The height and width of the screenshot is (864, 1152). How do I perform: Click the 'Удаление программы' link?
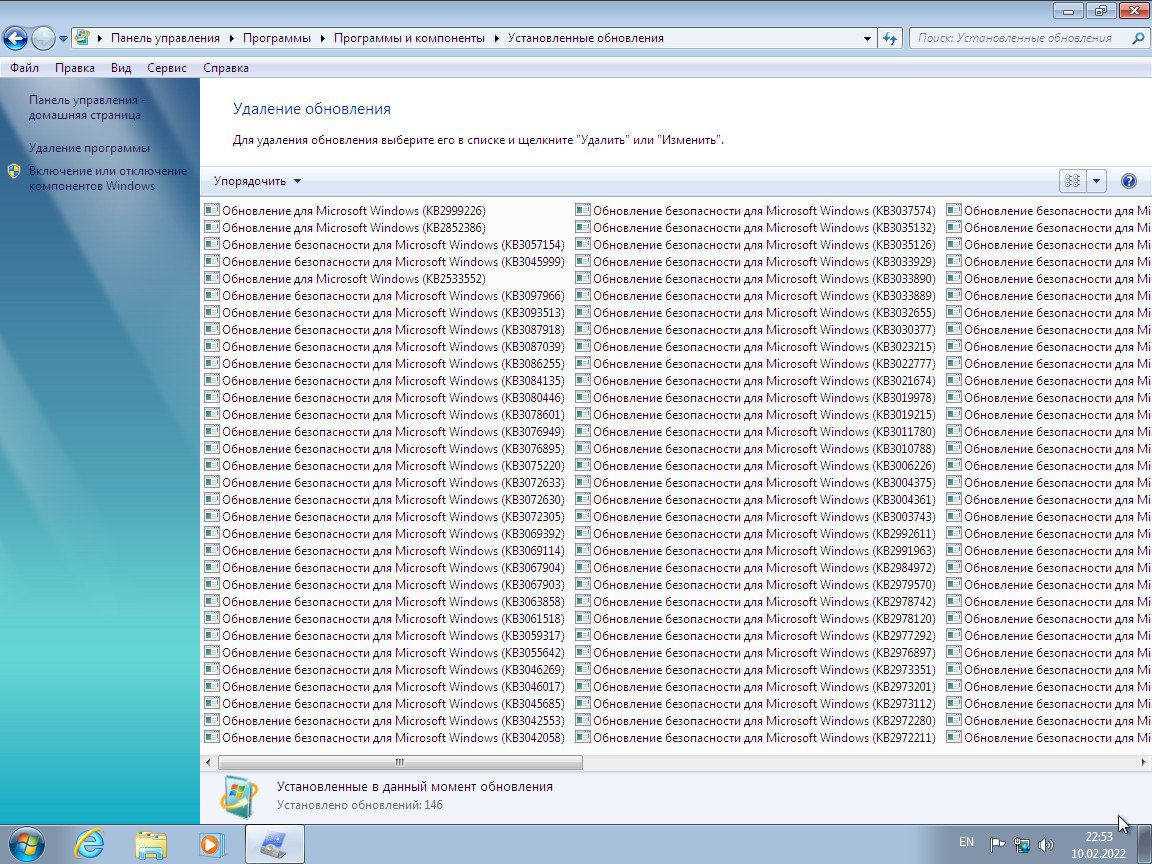pyautogui.click(x=89, y=148)
